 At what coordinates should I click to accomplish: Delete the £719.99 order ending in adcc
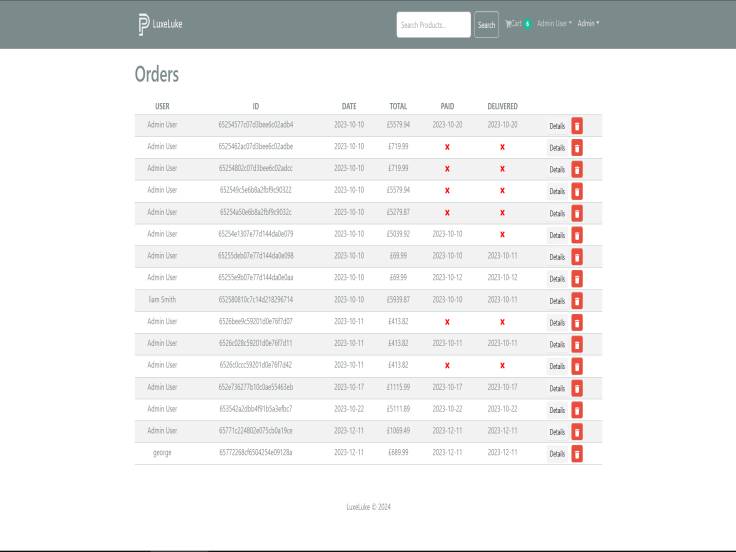(x=577, y=169)
